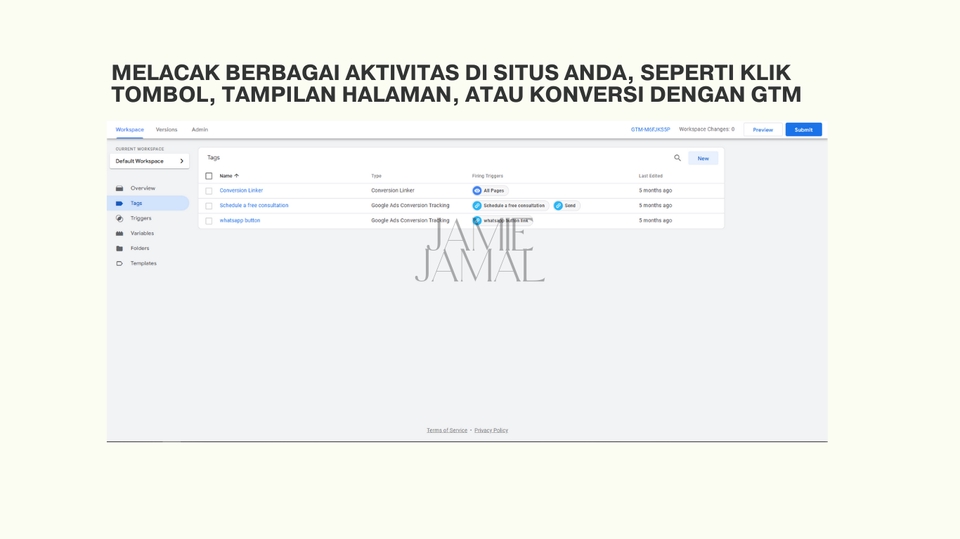Viewport: 960px width, 539px height.
Task: Check the Conversion Linker row checkbox
Action: 209,191
